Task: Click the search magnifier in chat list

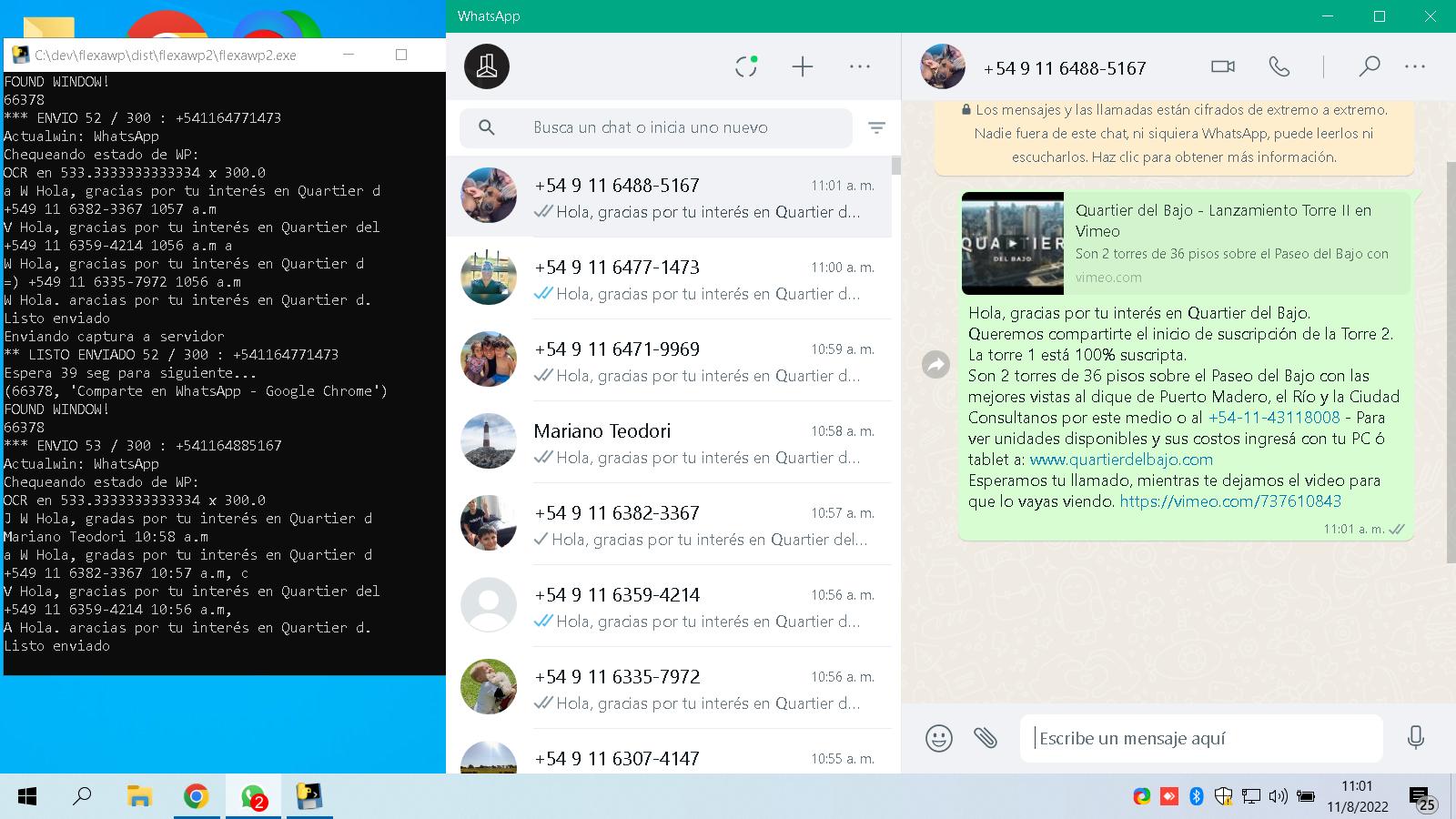Action: [487, 127]
